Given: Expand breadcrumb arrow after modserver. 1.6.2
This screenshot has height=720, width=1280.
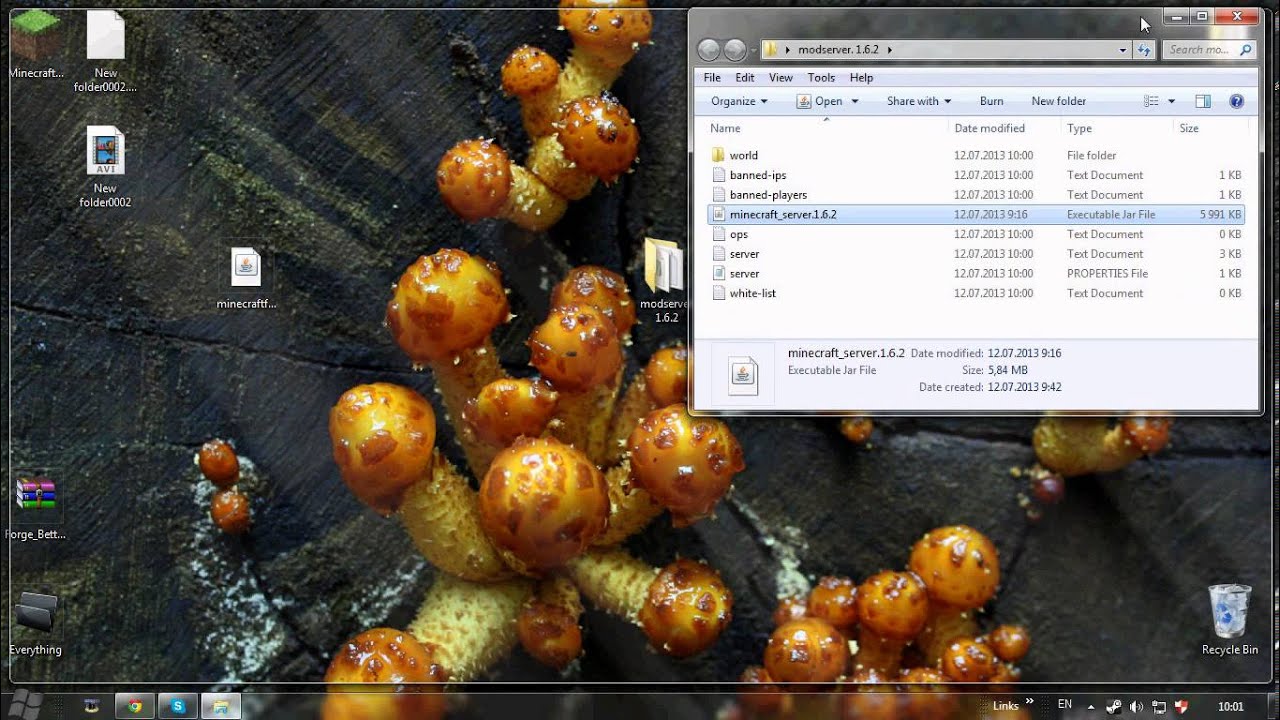Looking at the screenshot, I should pos(889,49).
